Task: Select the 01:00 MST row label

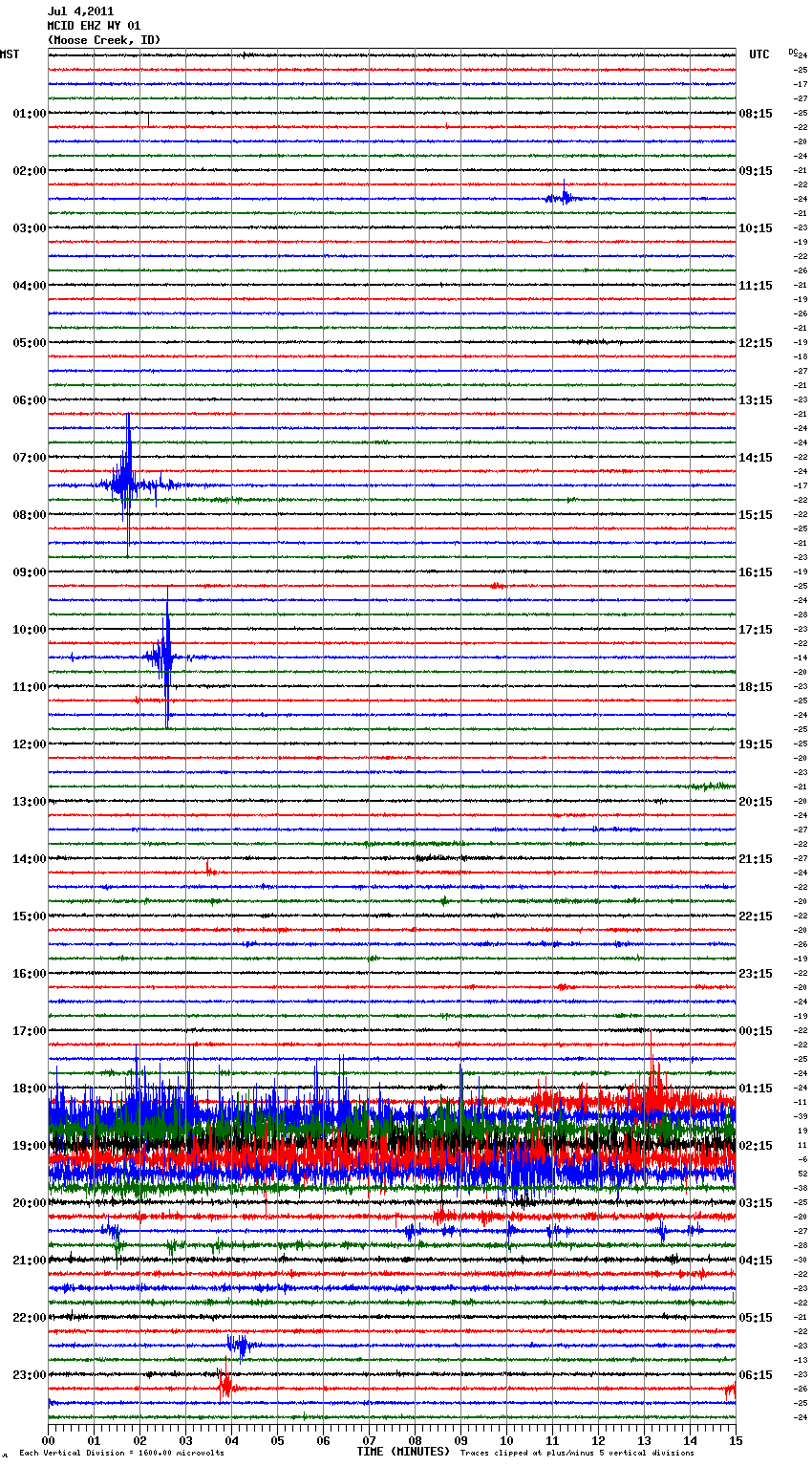Action: (30, 114)
